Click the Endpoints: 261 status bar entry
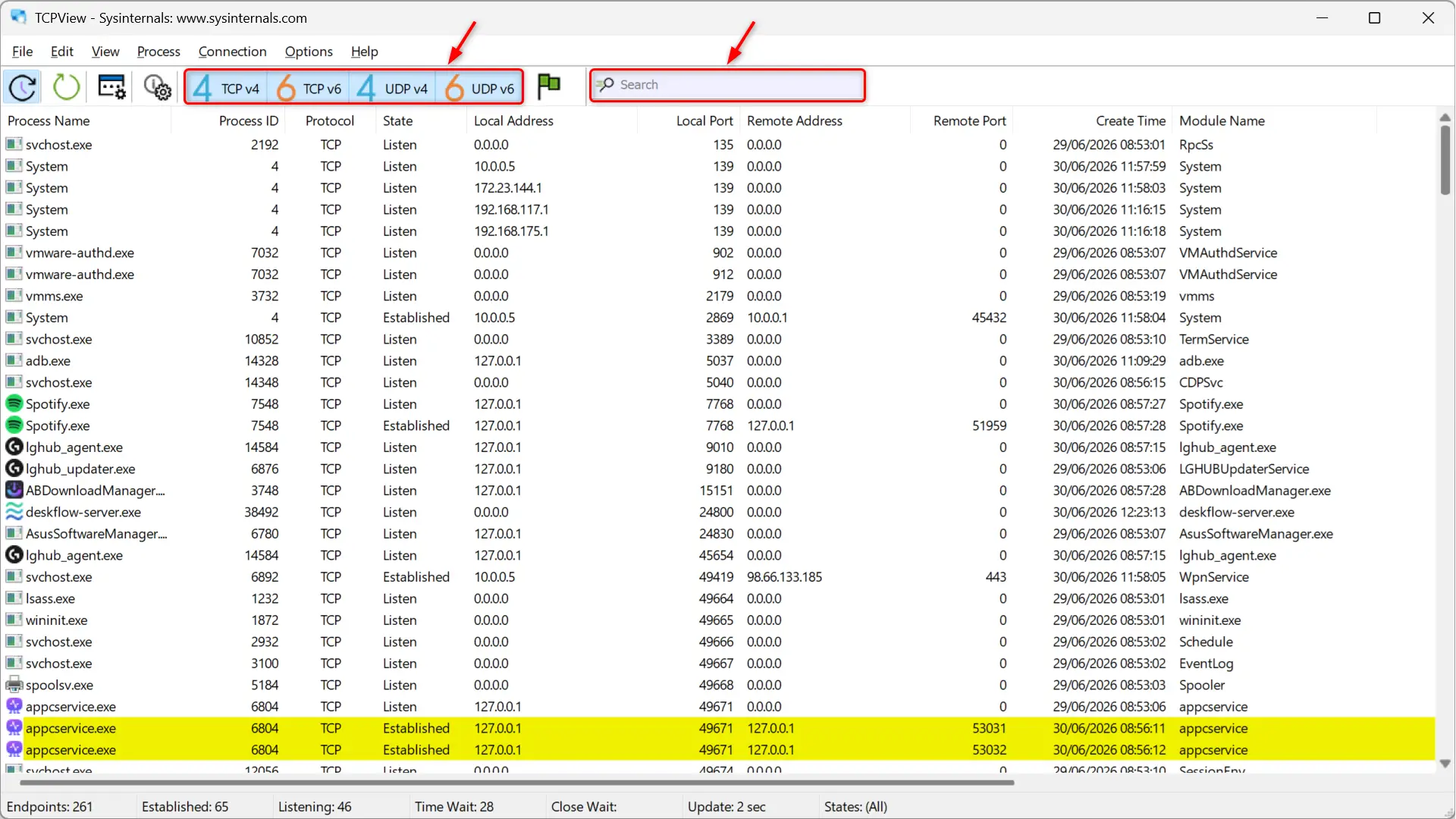The image size is (1456, 819). coord(49,807)
